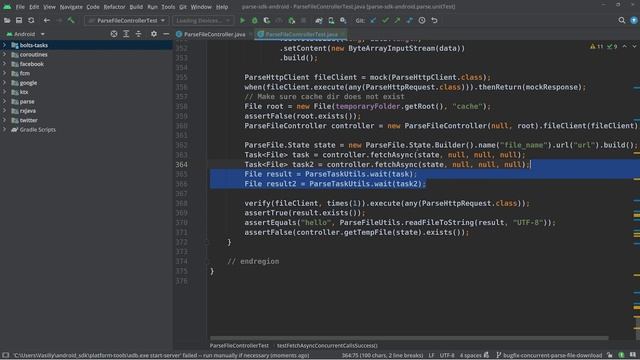The width and height of the screenshot is (640, 360).
Task: Change 4 spaces indent setting
Action: pos(471,356)
